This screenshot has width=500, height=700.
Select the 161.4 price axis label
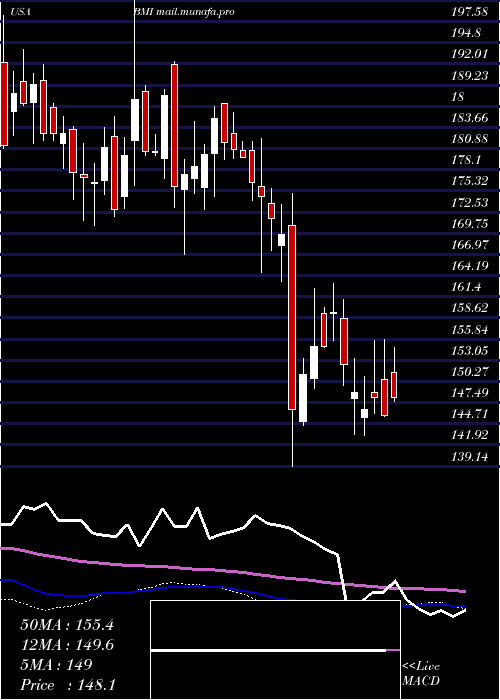point(466,287)
